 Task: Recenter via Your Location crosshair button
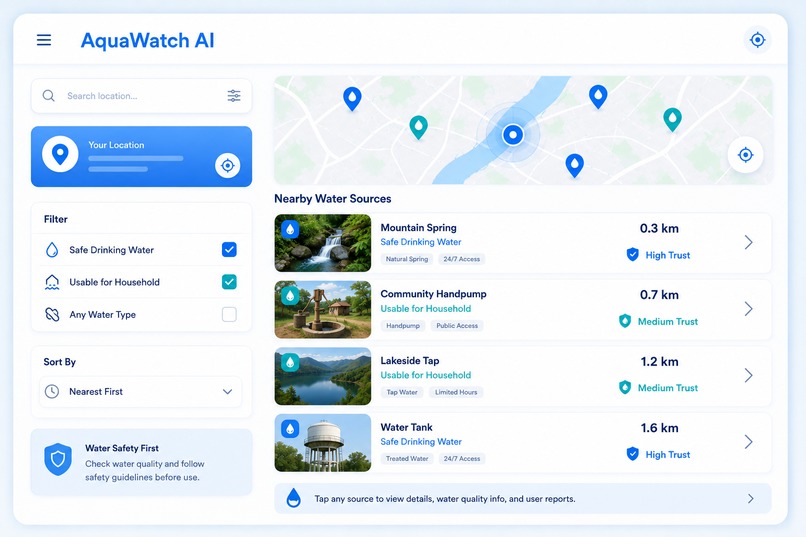click(228, 165)
